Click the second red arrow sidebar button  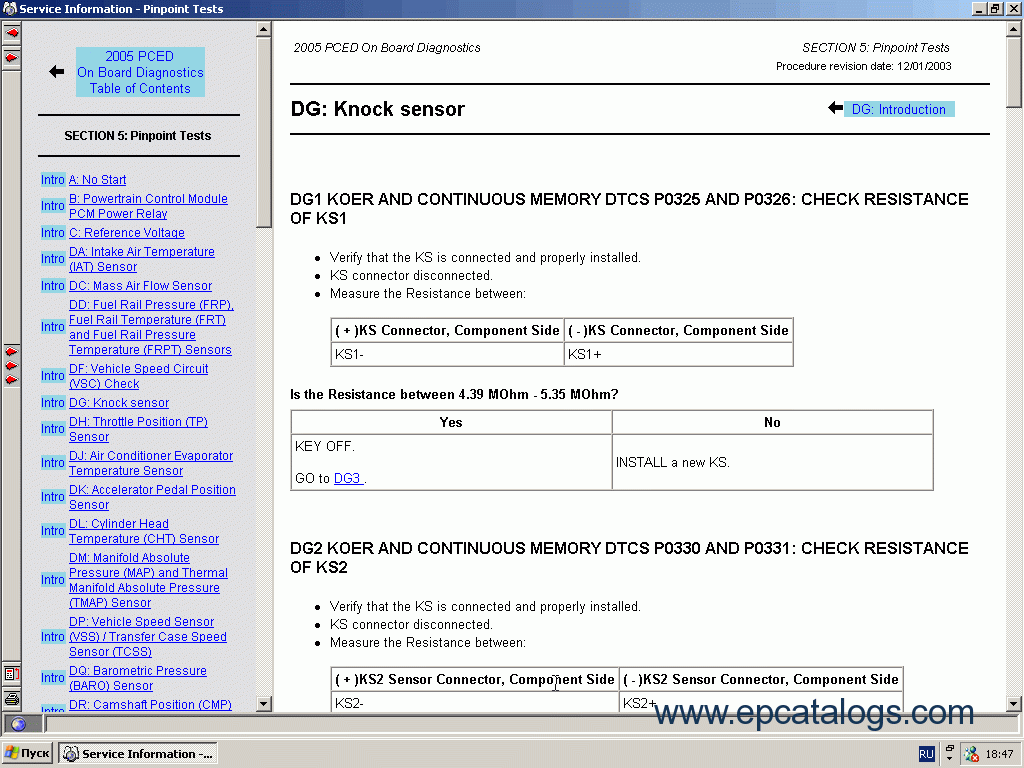(x=11, y=58)
